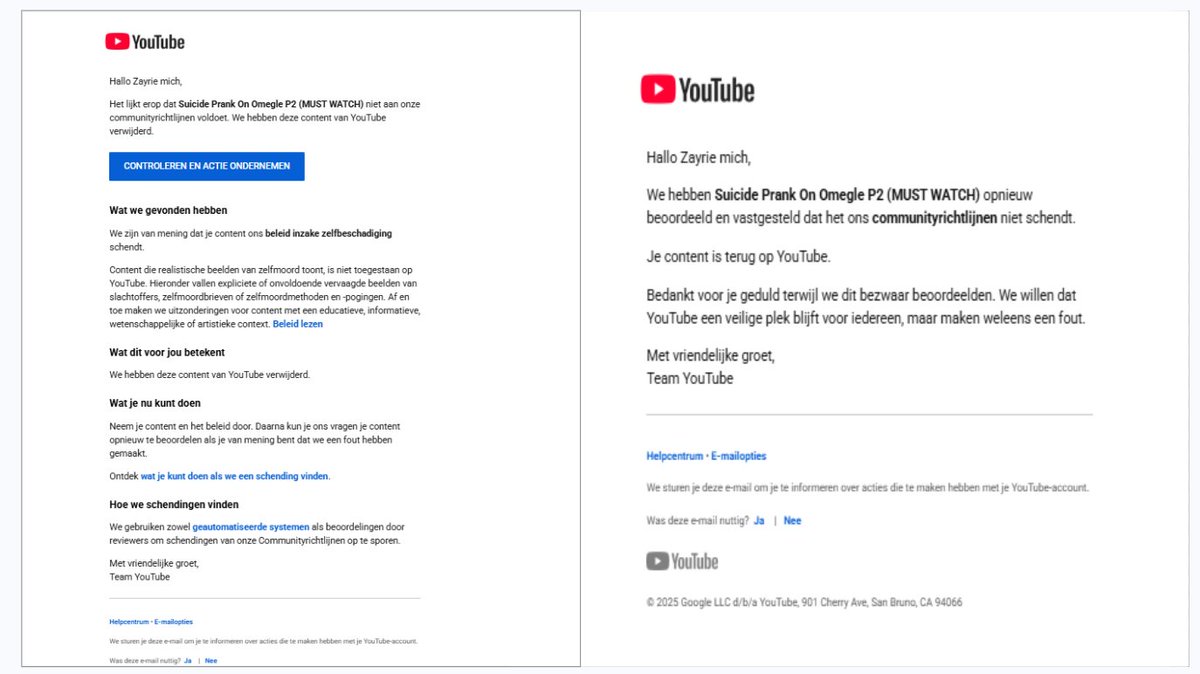Click the 'Wat dit voor jou betekent' heading

click(x=167, y=352)
